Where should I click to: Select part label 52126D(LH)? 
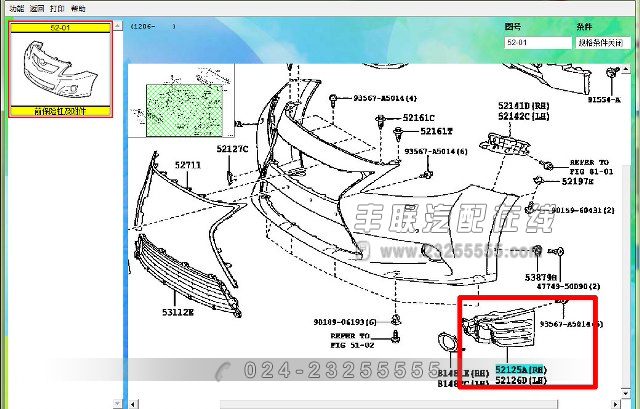tap(520, 380)
